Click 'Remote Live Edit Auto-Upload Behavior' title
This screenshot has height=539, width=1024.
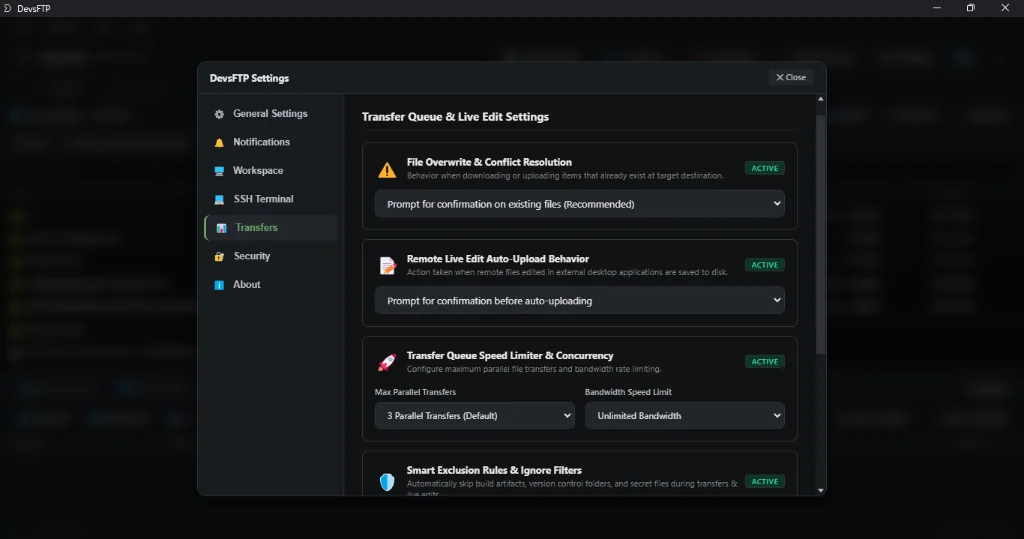498,259
